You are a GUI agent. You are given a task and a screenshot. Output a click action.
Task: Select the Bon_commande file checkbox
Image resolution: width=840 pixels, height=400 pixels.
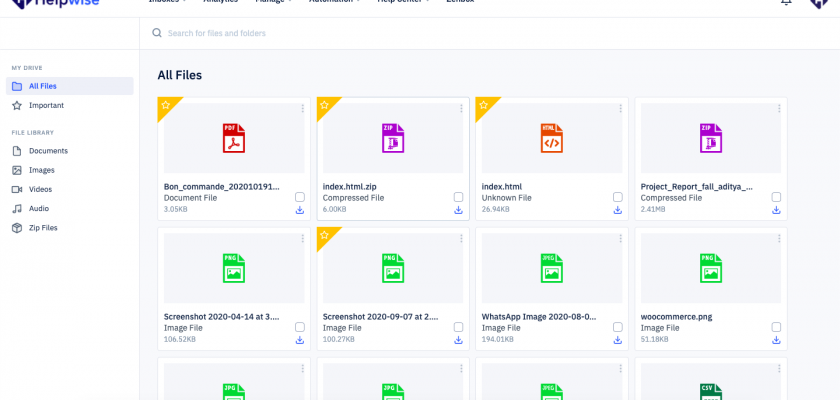point(300,197)
